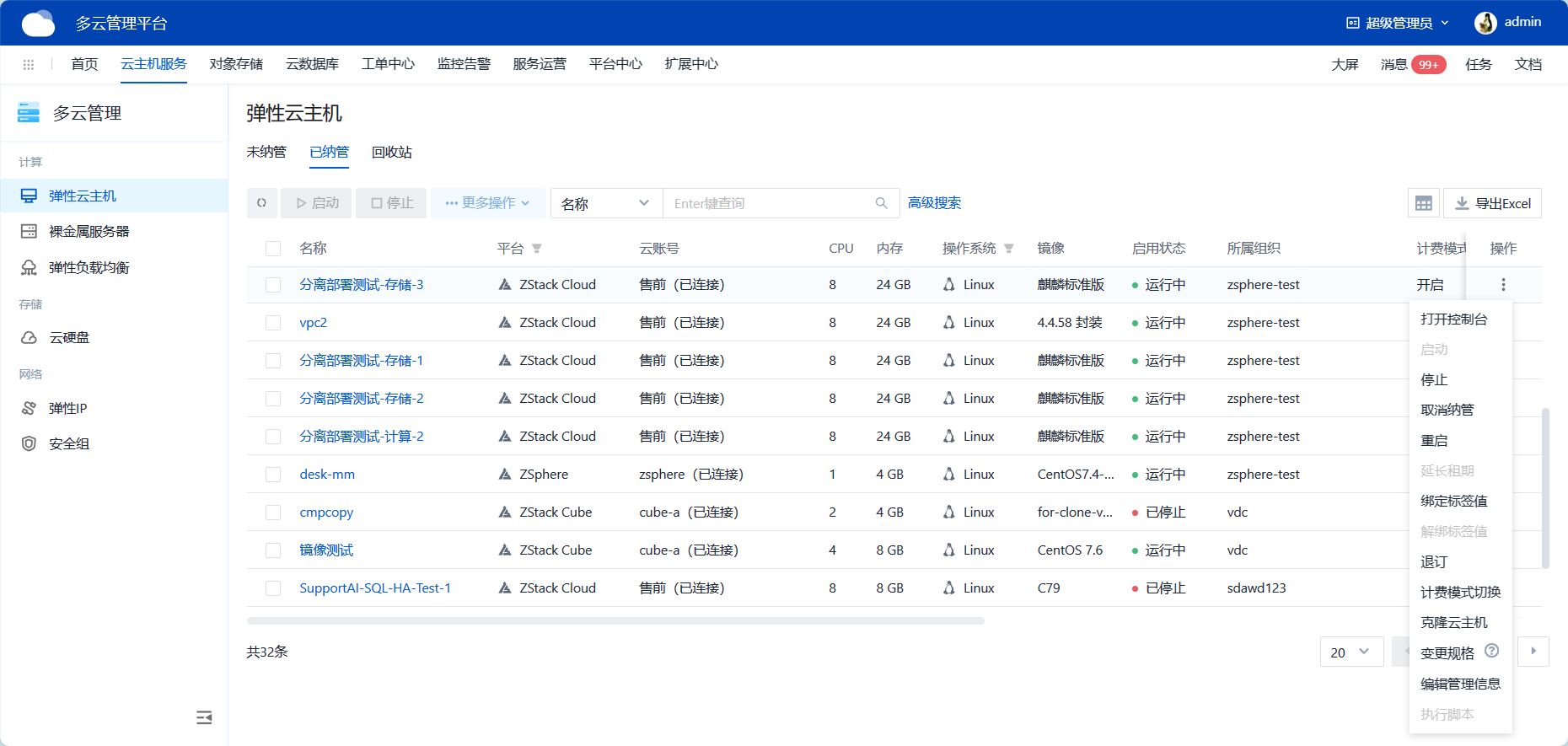
Task: Check the box for 分离部署测试-存储-2
Action: (x=273, y=399)
